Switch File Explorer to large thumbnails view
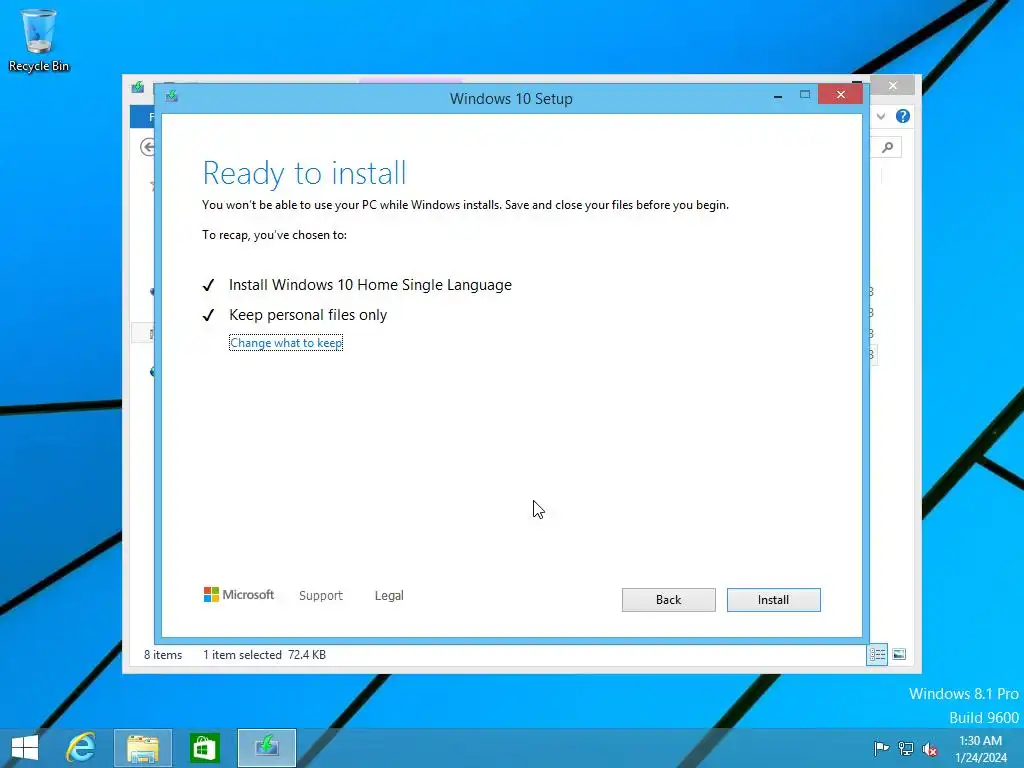 click(x=899, y=654)
